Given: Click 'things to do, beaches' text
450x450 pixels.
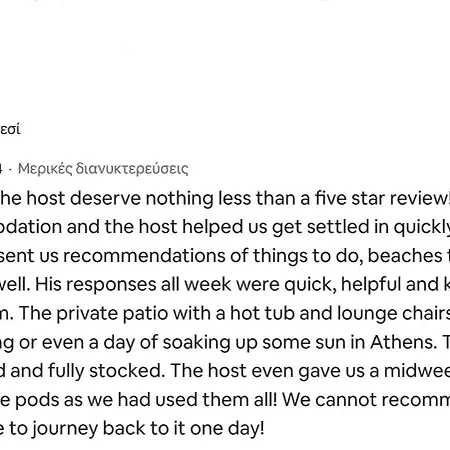Looking at the screenshot, I should pos(348,256).
